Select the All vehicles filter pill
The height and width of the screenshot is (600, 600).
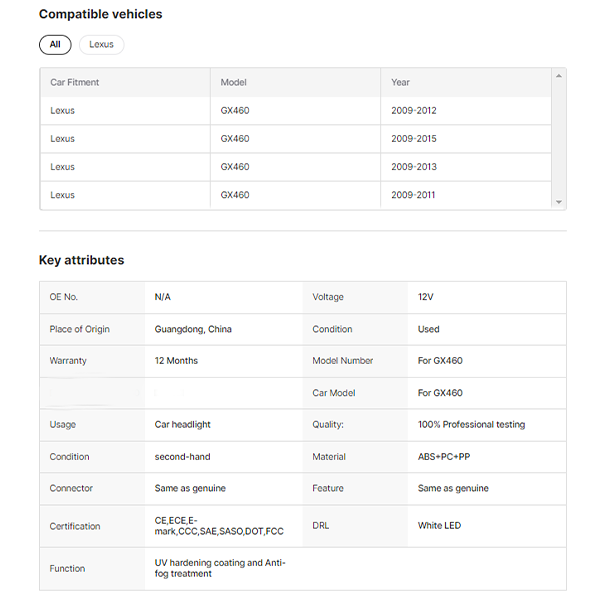(55, 45)
